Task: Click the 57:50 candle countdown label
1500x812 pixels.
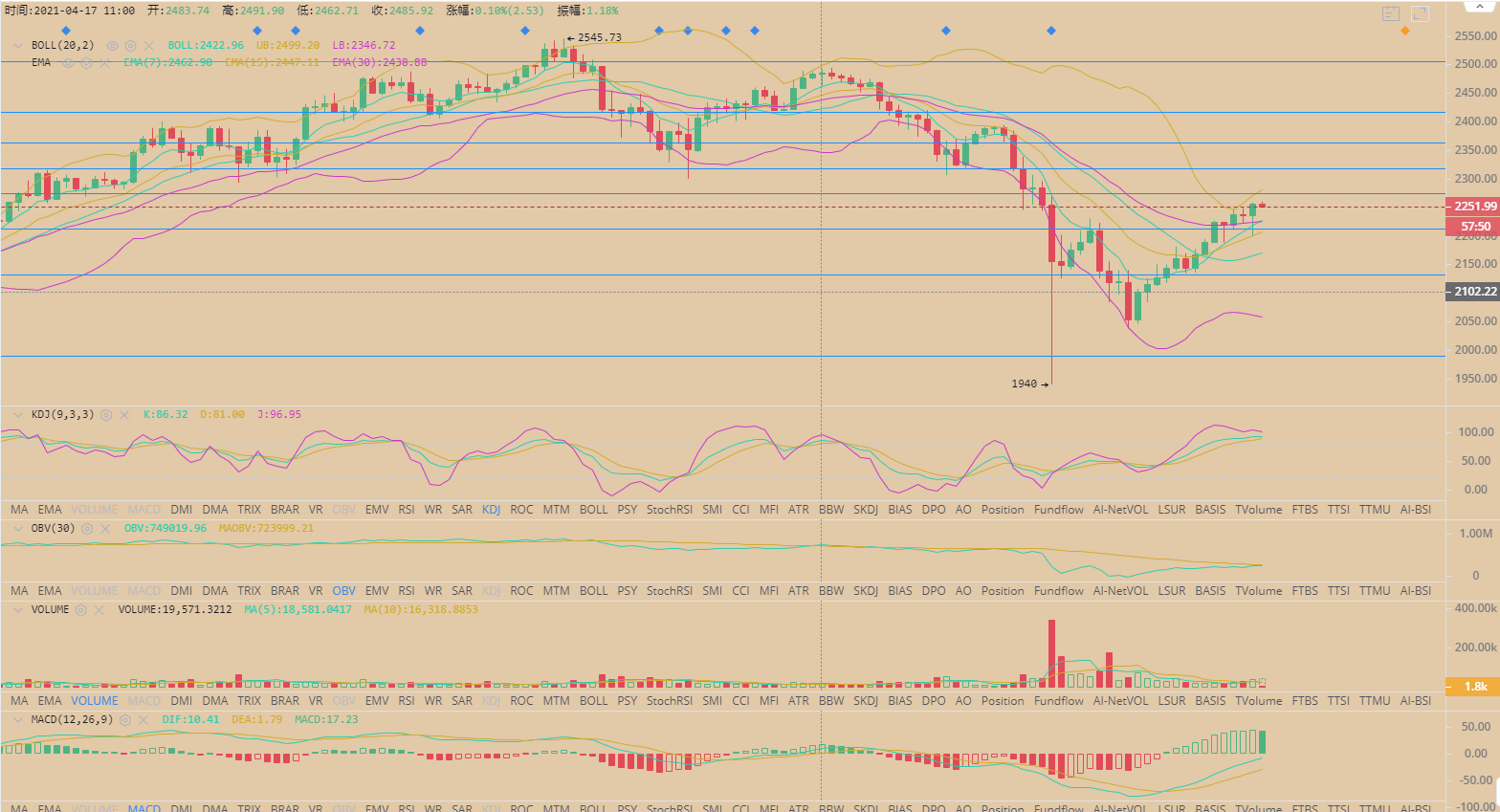Action: tap(1472, 227)
